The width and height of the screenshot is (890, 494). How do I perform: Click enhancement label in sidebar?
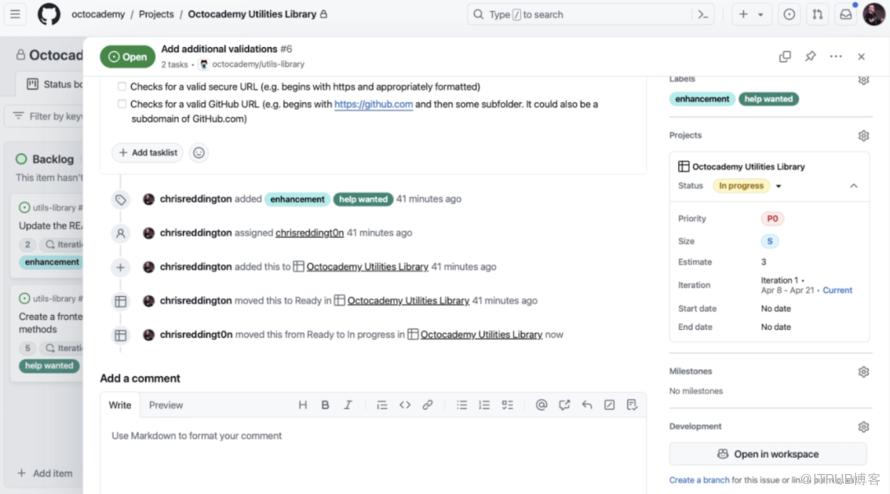pos(702,99)
